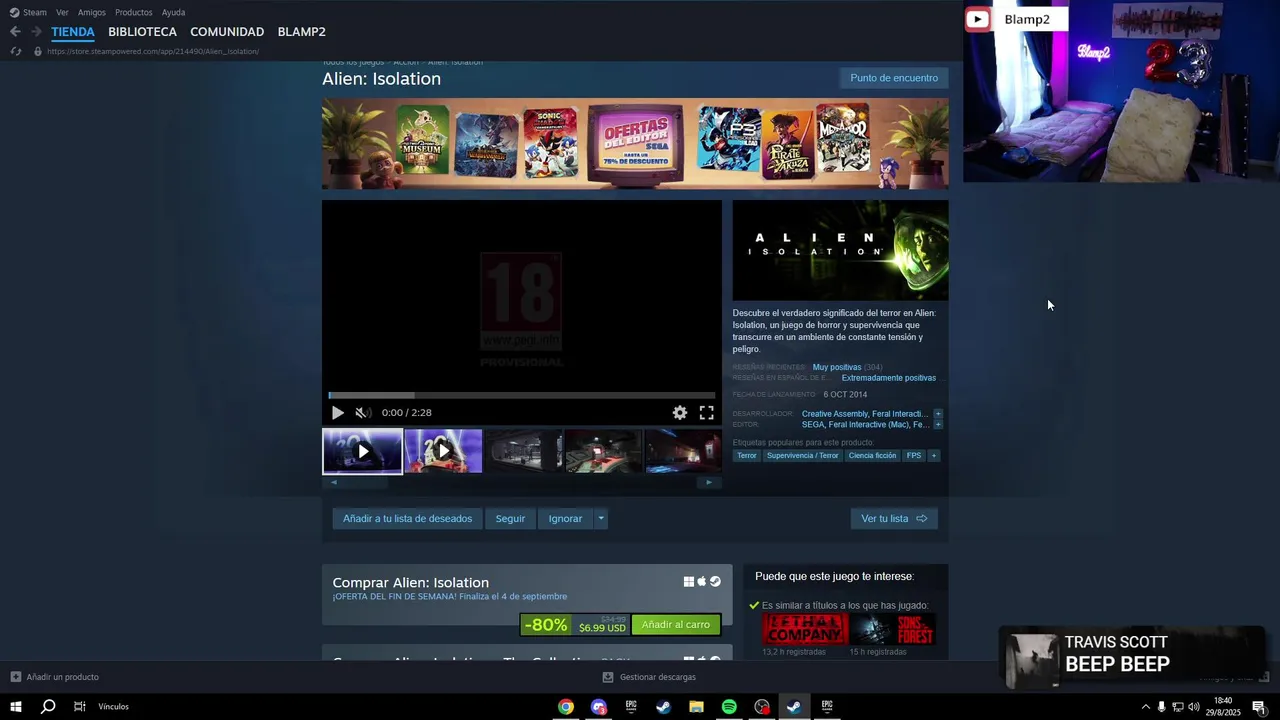Open the BLAMP2 profile tab
1280x720 pixels.
301,32
